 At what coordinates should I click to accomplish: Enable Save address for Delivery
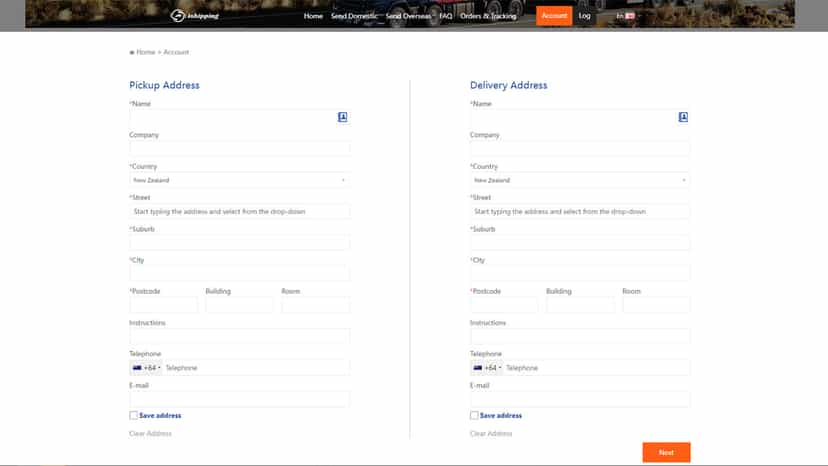pyautogui.click(x=474, y=415)
